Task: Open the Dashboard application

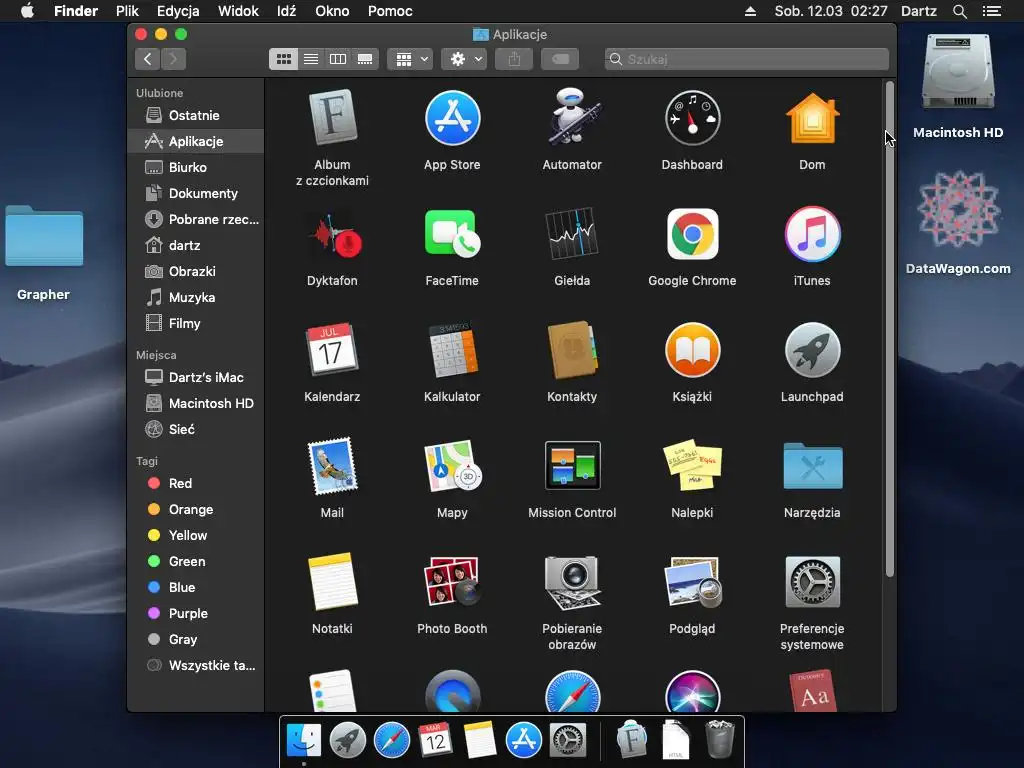Action: coord(692,119)
